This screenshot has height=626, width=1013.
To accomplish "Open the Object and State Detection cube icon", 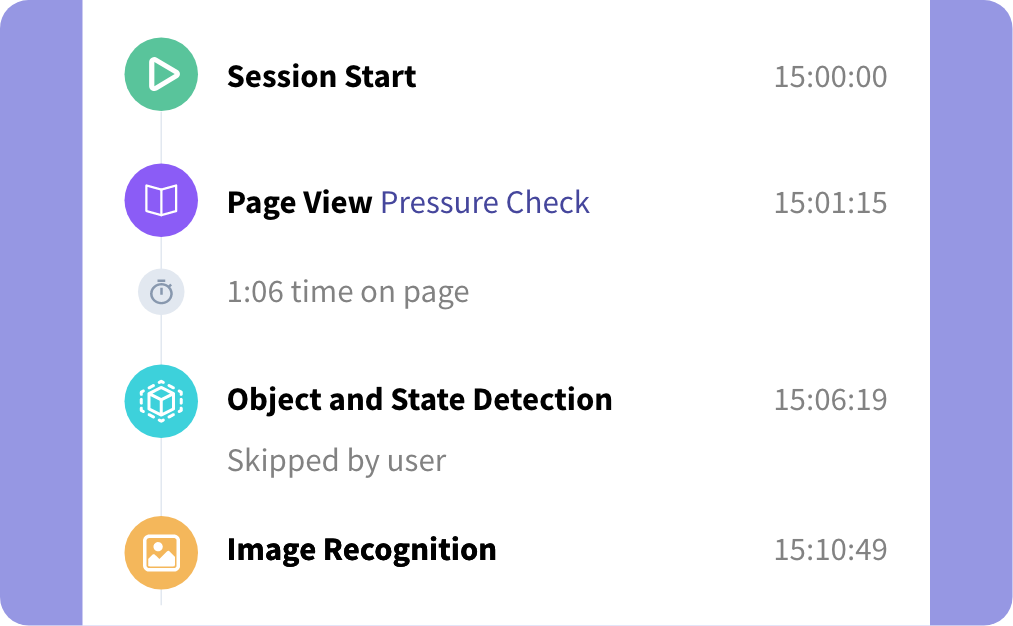I will [160, 400].
